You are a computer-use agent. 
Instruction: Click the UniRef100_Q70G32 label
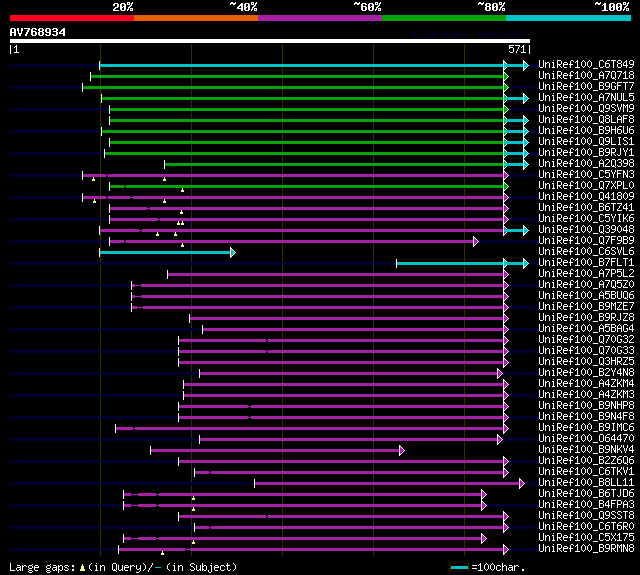586,340
